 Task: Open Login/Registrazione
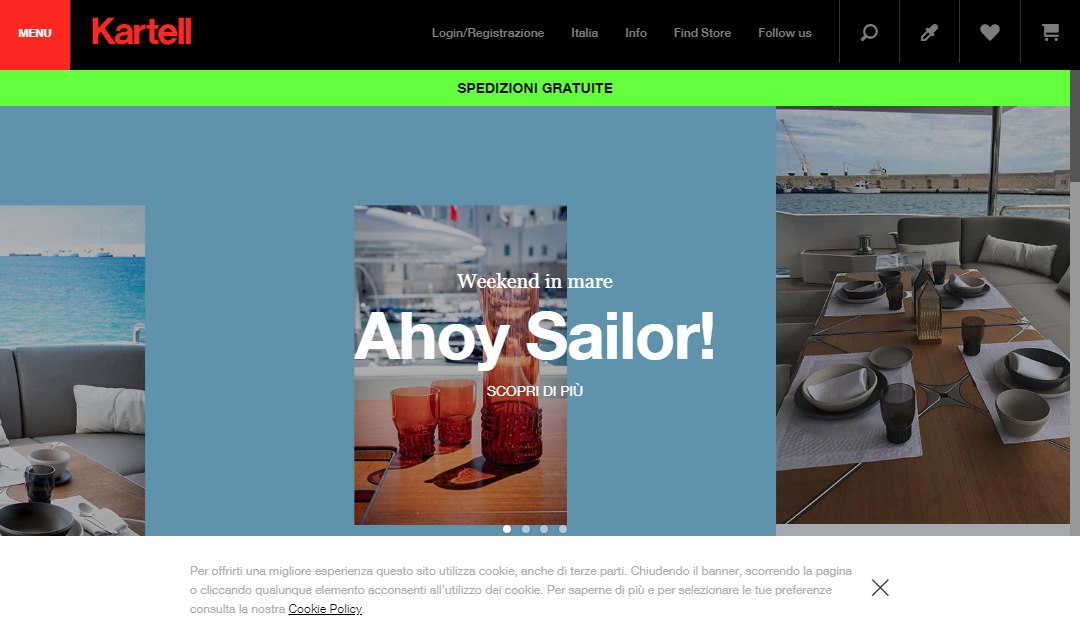click(488, 33)
